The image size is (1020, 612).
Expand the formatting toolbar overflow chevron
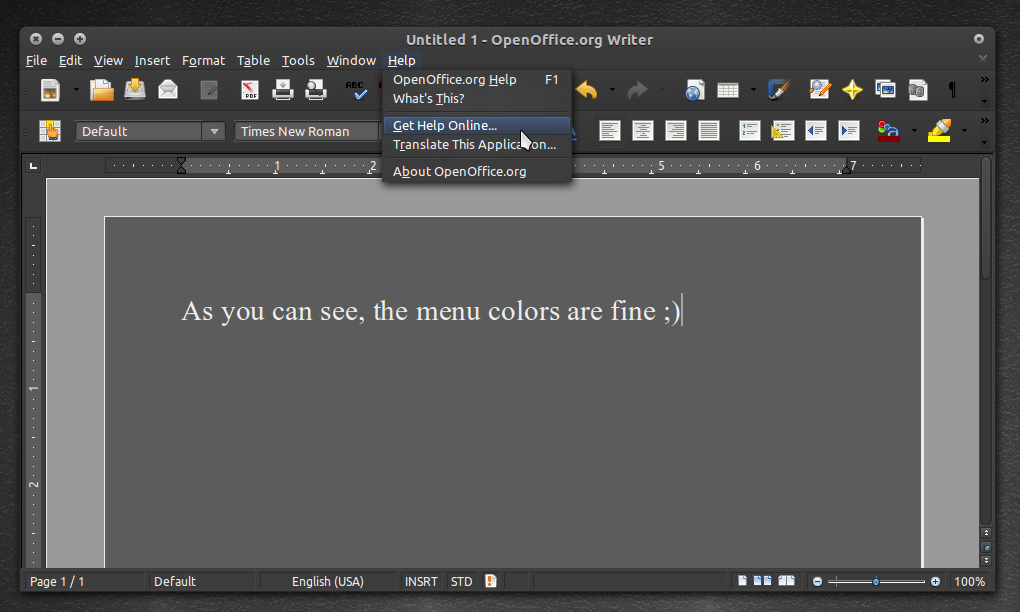pyautogui.click(x=984, y=120)
